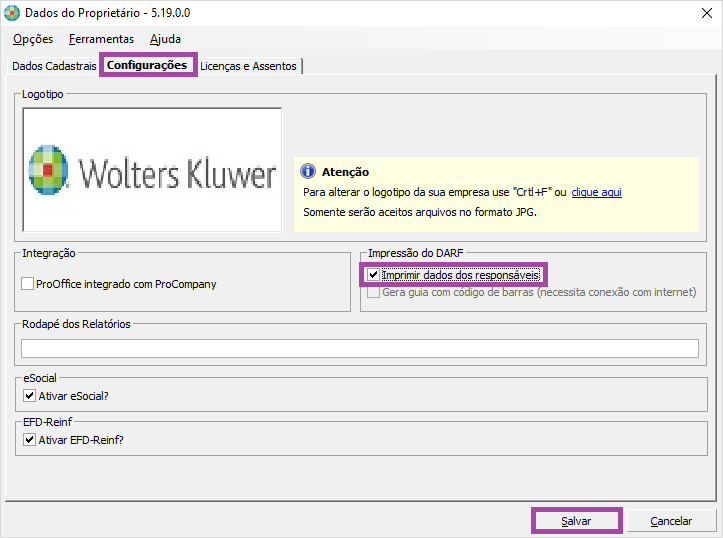
Task: Click the Wolters Kluwer logo image
Action: tap(152, 170)
